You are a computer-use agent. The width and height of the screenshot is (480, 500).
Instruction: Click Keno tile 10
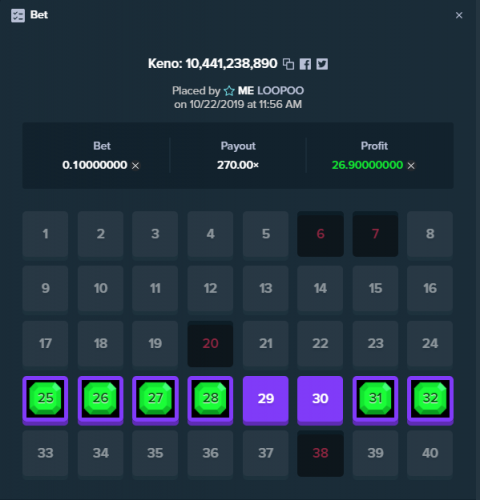101,289
